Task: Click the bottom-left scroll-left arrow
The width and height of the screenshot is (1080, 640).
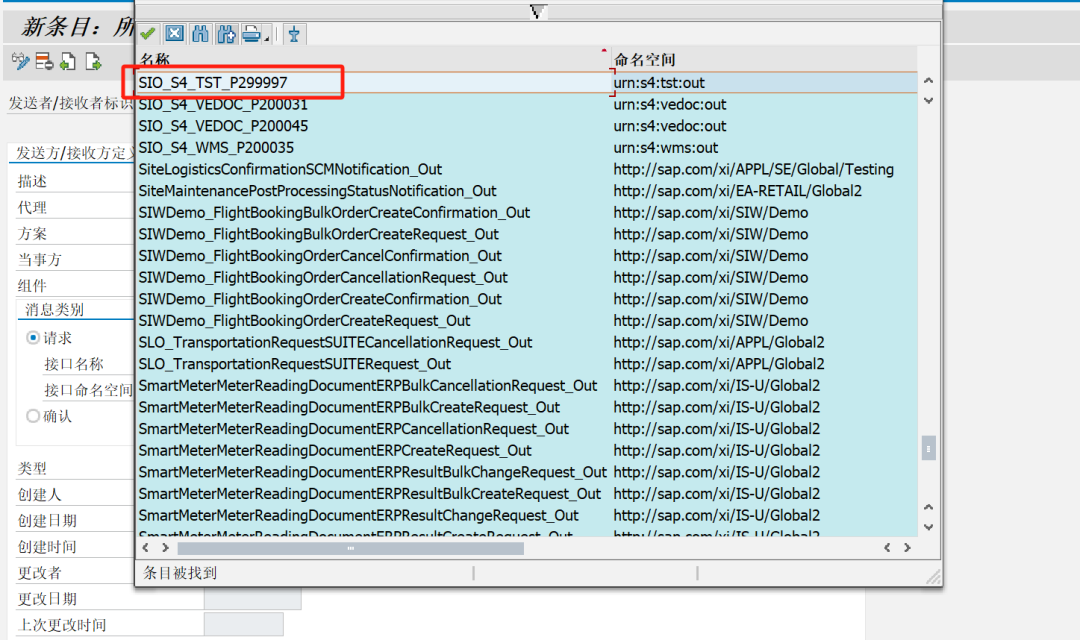Action: point(145,548)
